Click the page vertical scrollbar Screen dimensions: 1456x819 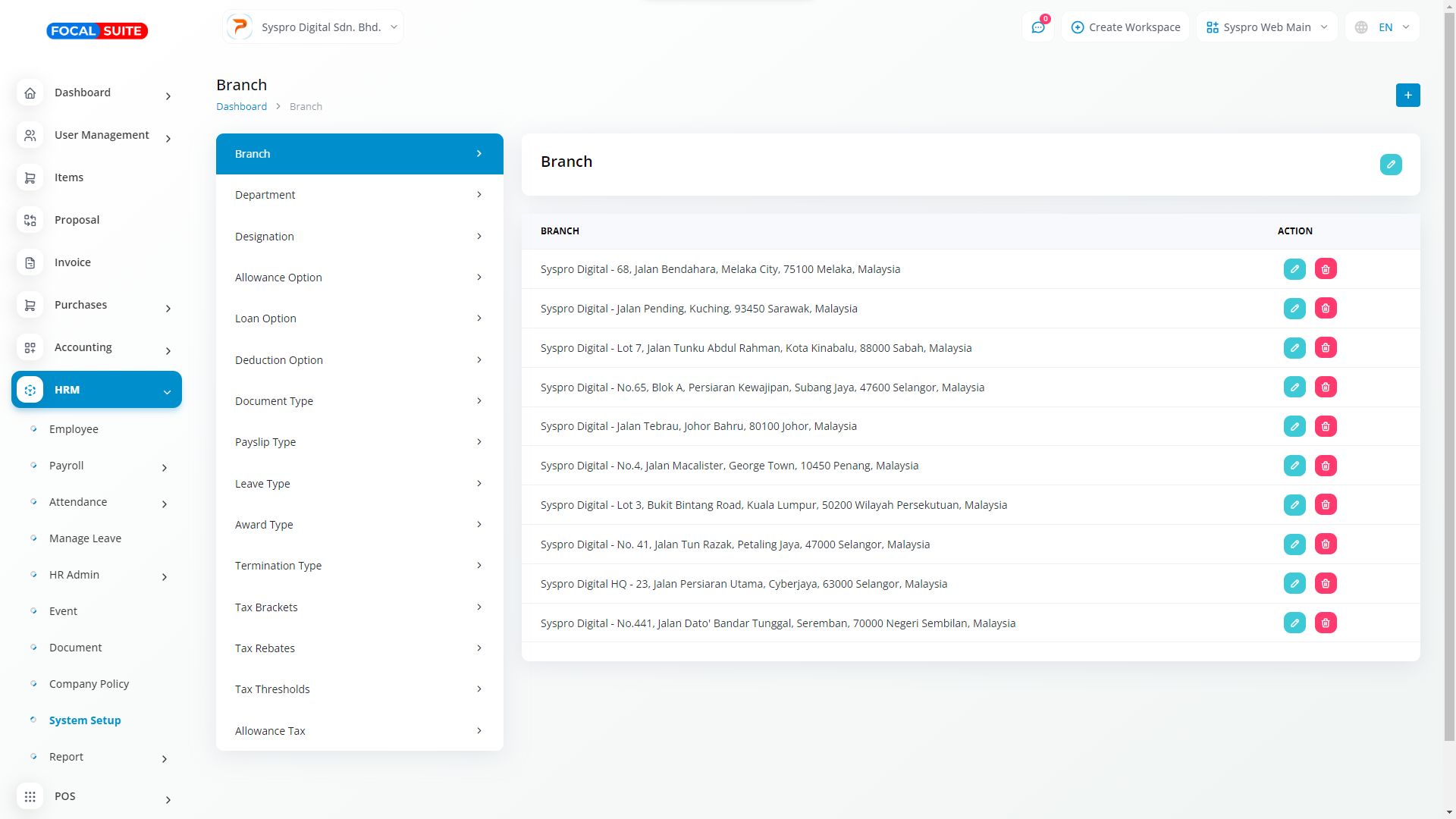(1449, 379)
